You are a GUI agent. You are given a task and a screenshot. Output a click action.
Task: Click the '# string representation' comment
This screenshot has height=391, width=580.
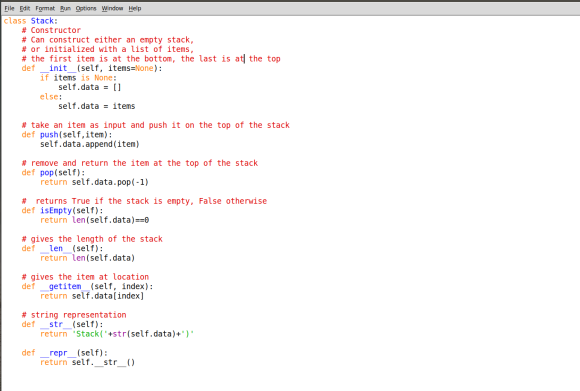coord(74,315)
